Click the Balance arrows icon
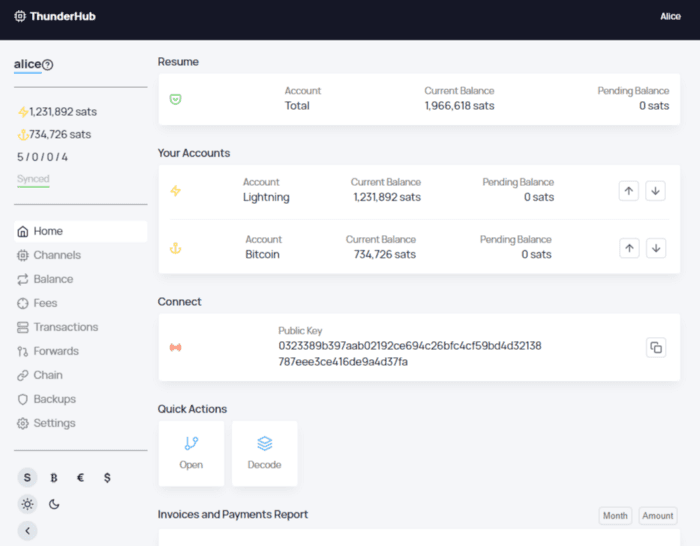Viewport: 700px width, 546px height. [x=23, y=279]
